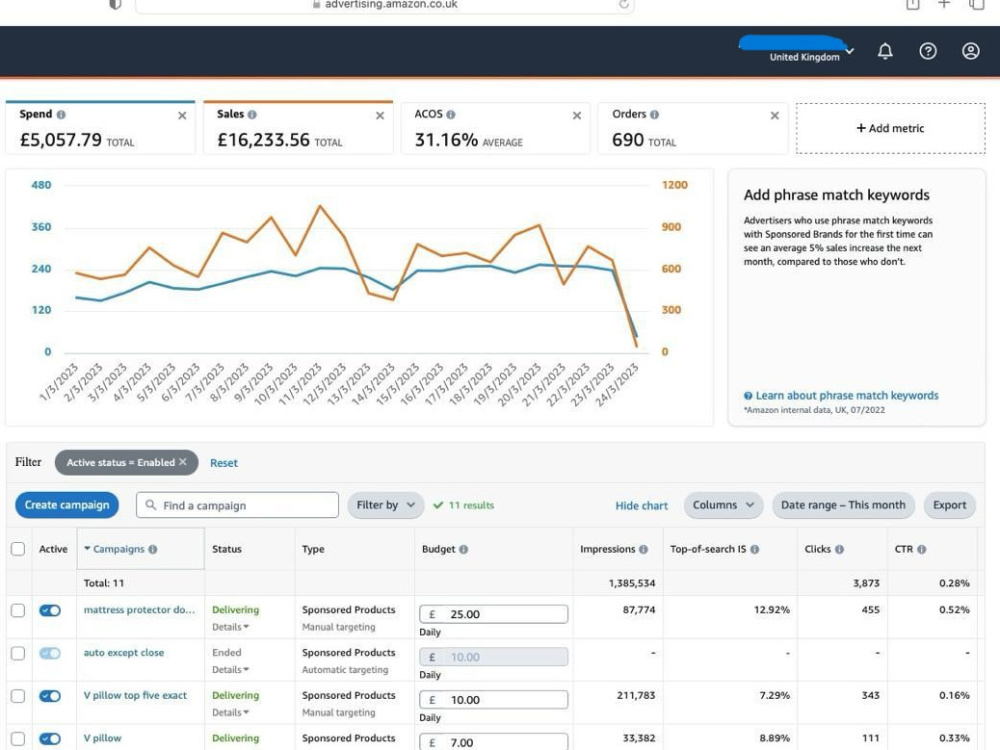
Task: Click the Orders info icon
Action: 654,115
